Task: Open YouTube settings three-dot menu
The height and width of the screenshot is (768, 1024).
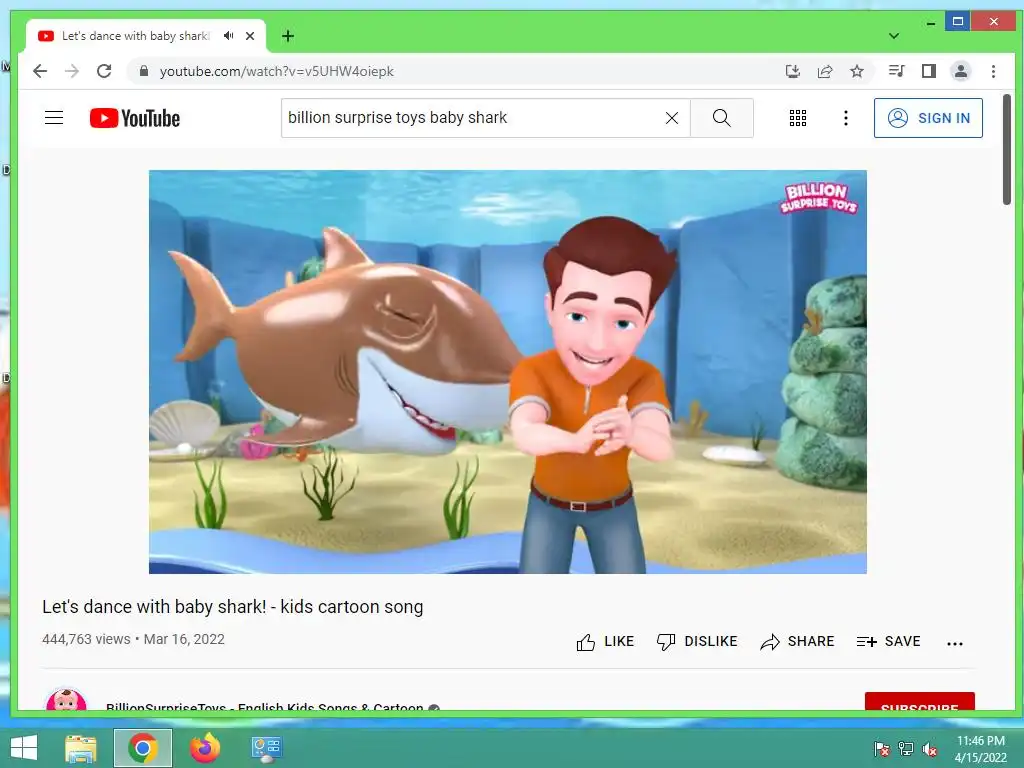Action: pos(846,118)
